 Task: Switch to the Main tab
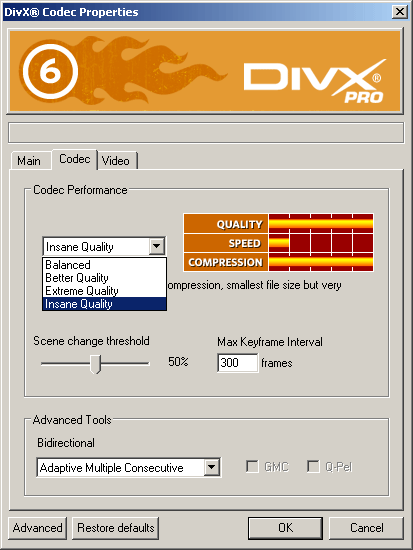pyautogui.click(x=29, y=161)
